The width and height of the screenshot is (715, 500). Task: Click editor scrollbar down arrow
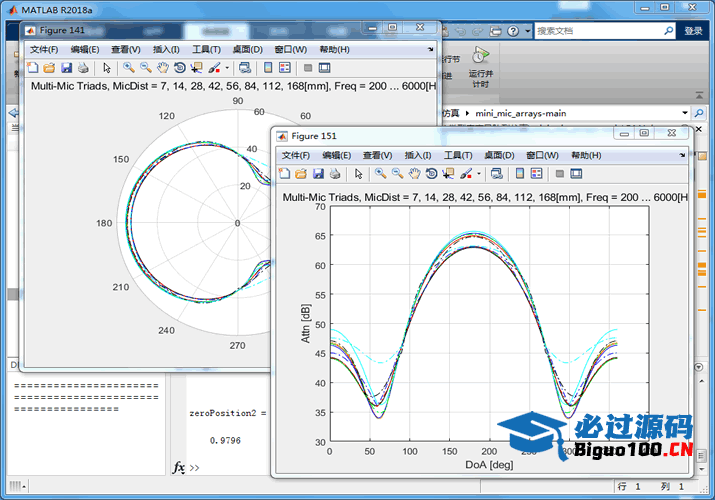tap(702, 469)
